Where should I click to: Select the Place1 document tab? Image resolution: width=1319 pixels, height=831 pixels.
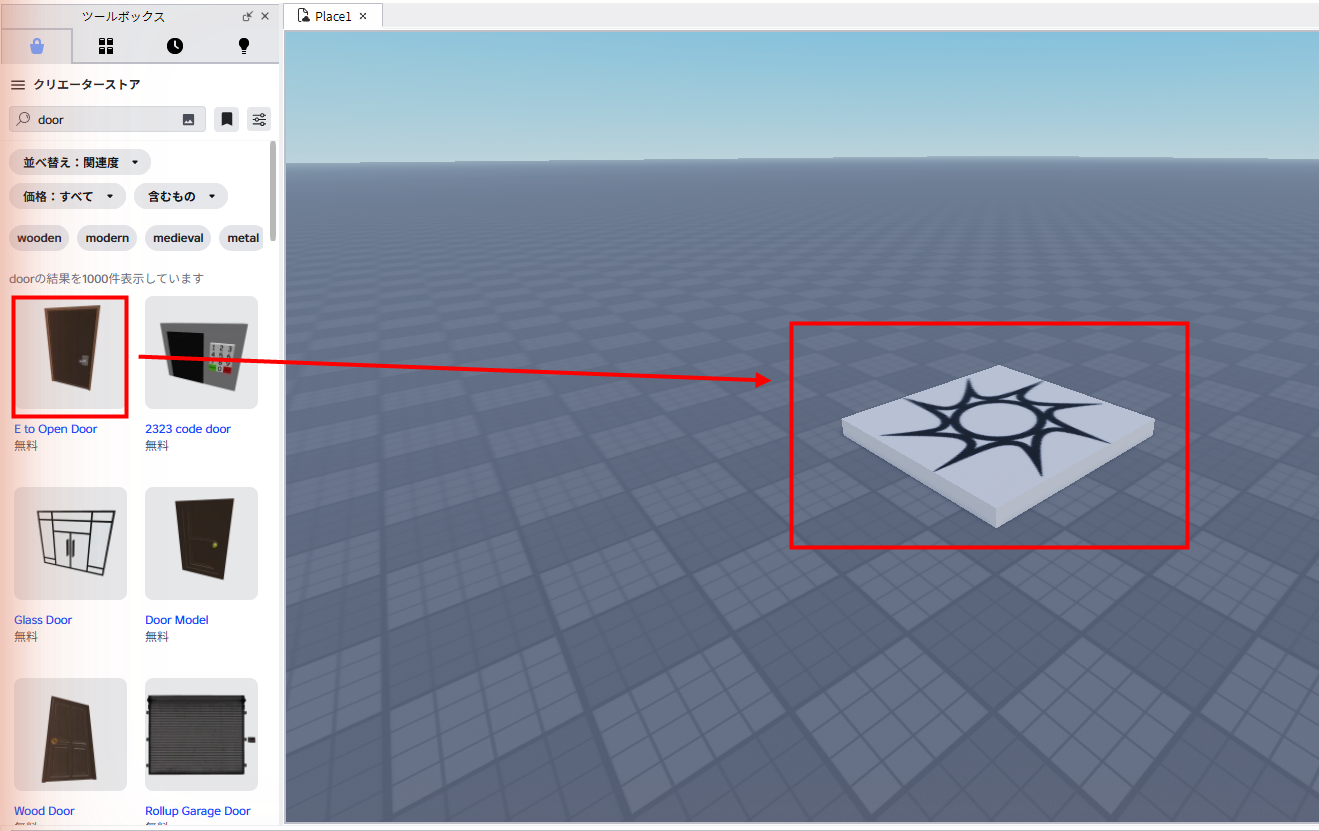click(333, 16)
